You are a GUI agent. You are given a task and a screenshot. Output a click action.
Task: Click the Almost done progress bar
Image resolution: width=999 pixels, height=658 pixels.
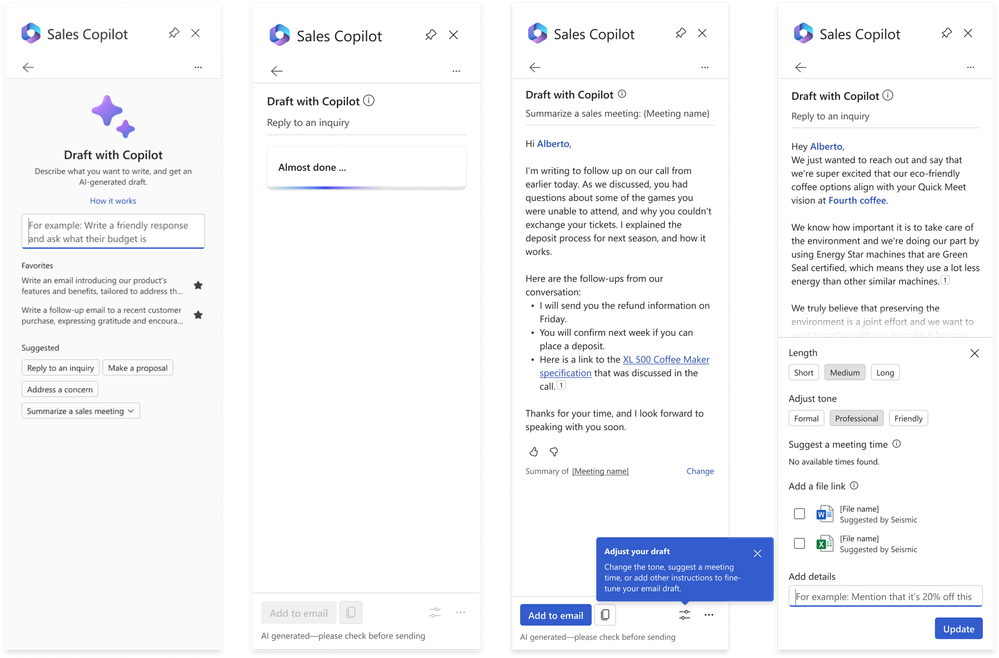pos(366,187)
